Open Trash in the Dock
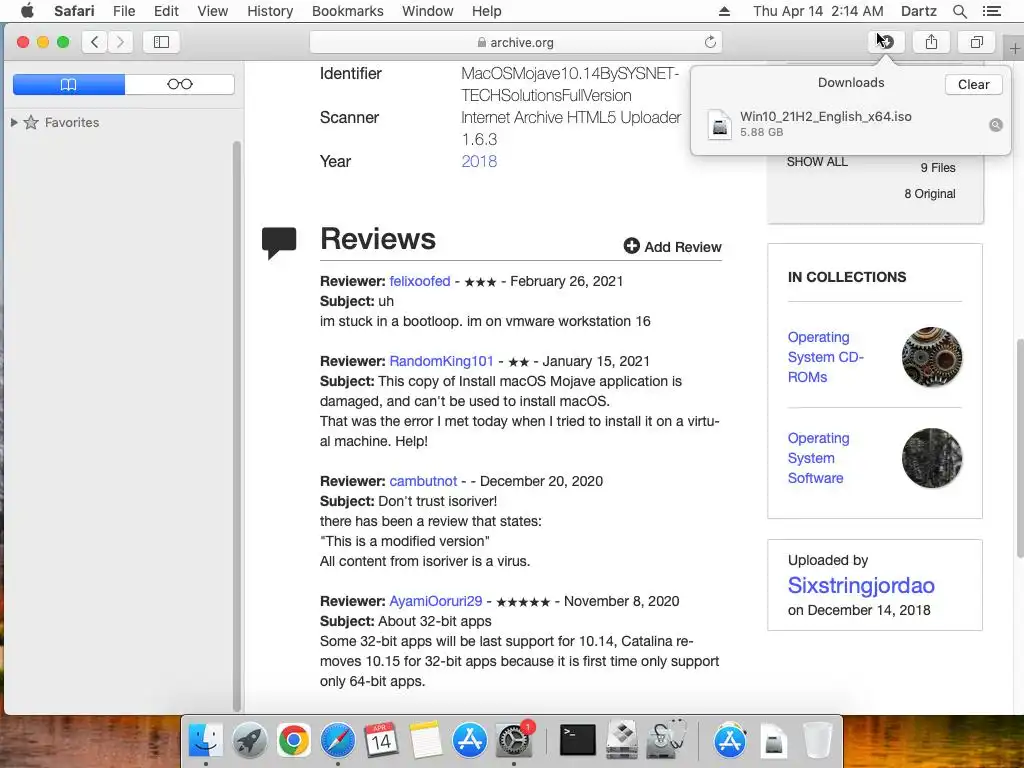Image resolution: width=1024 pixels, height=768 pixels. click(x=817, y=740)
